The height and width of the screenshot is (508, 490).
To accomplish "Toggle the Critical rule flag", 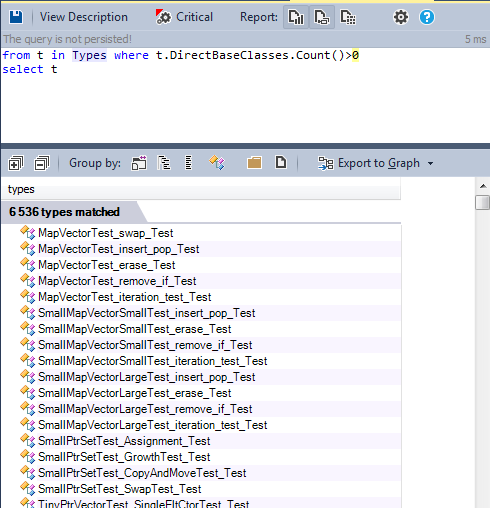I will pos(184,17).
